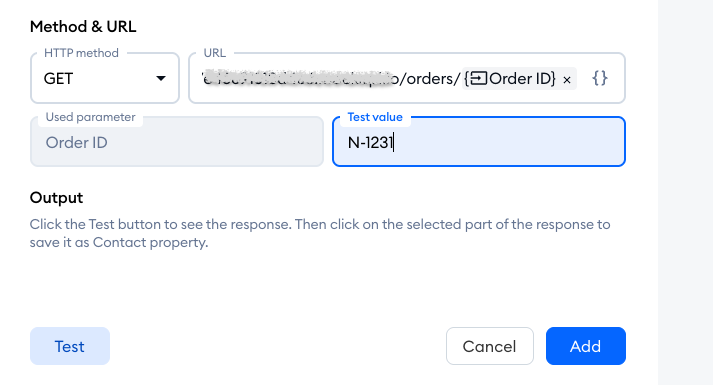Click the Used parameter label

[x=90, y=117]
